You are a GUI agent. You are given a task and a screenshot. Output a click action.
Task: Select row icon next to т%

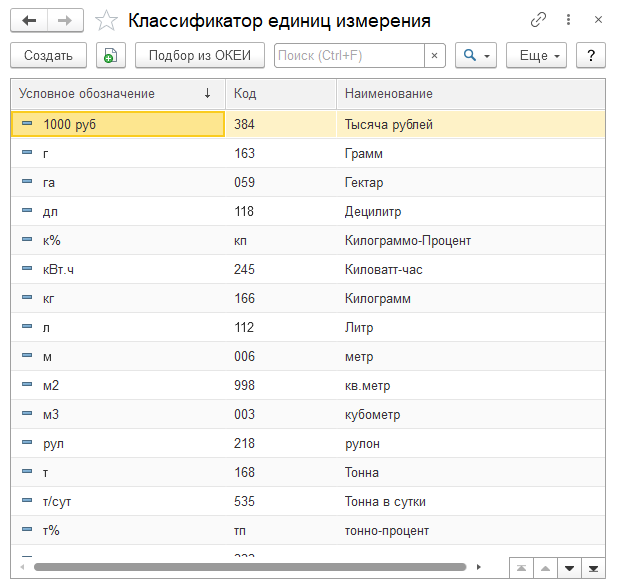click(x=27, y=529)
